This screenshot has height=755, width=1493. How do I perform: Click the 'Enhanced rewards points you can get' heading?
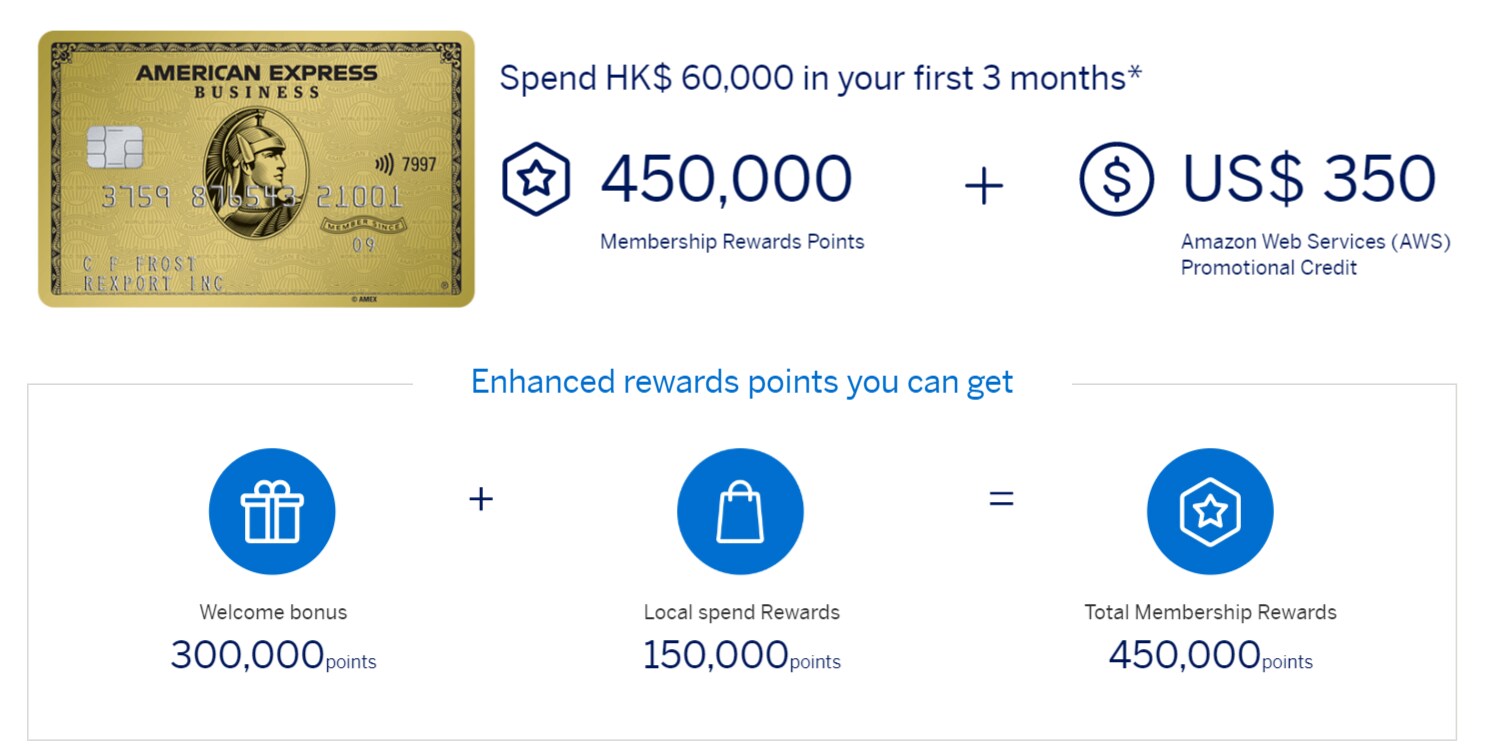coord(742,382)
